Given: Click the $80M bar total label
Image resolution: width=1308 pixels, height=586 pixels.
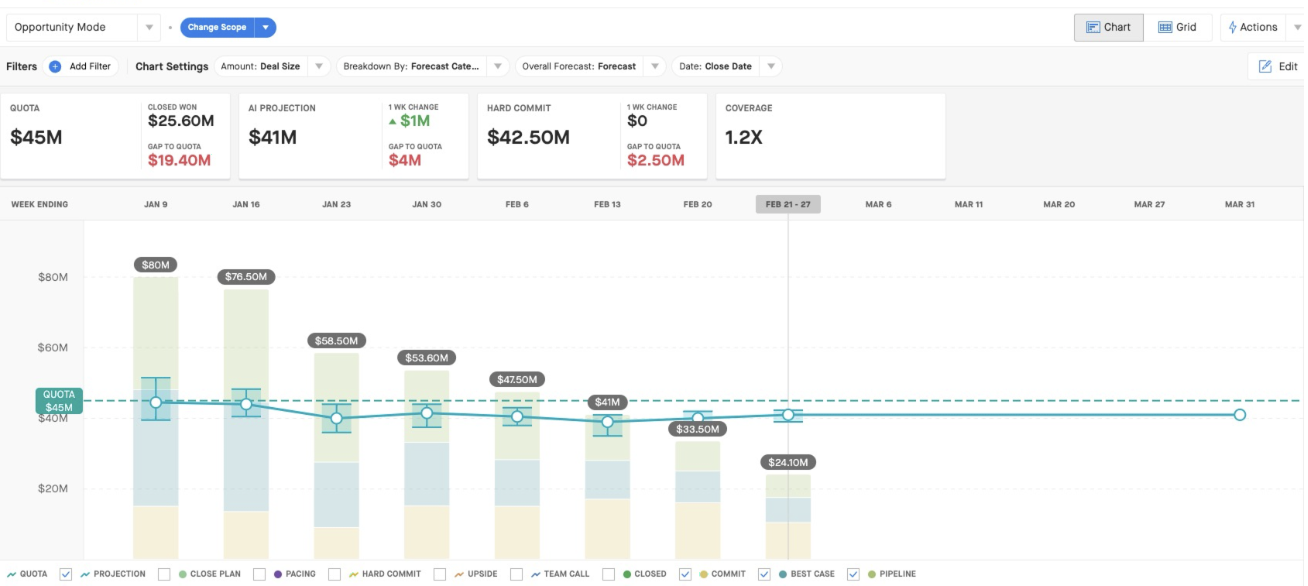Looking at the screenshot, I should 156,265.
